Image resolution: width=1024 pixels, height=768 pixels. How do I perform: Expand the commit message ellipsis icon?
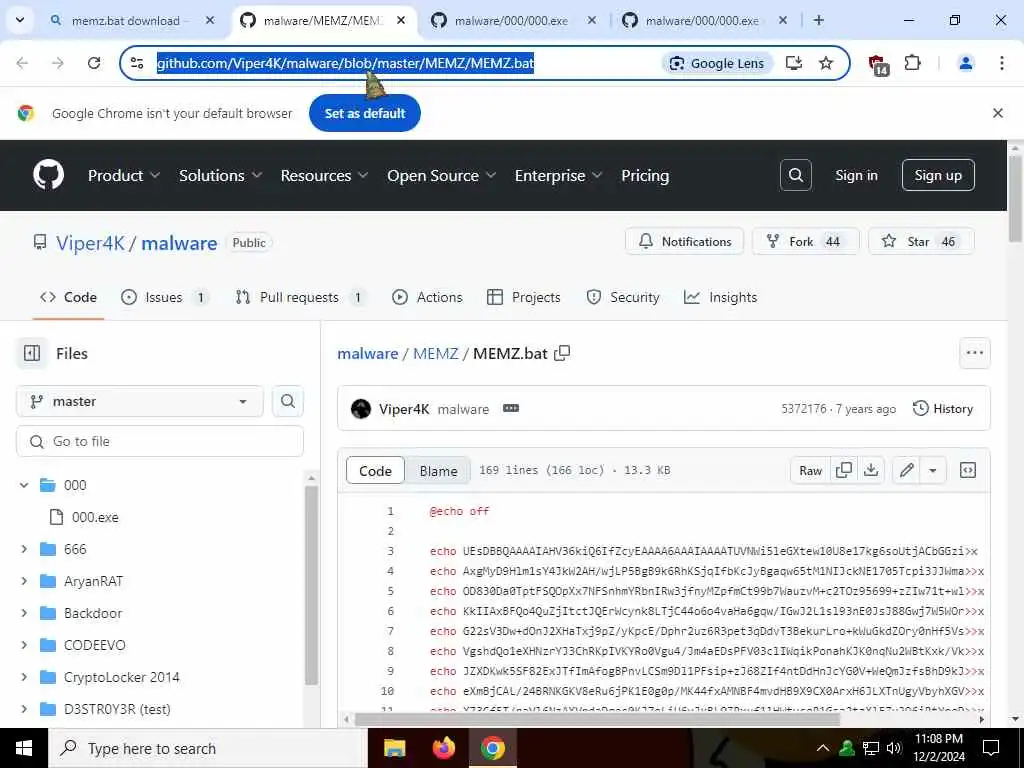[511, 408]
